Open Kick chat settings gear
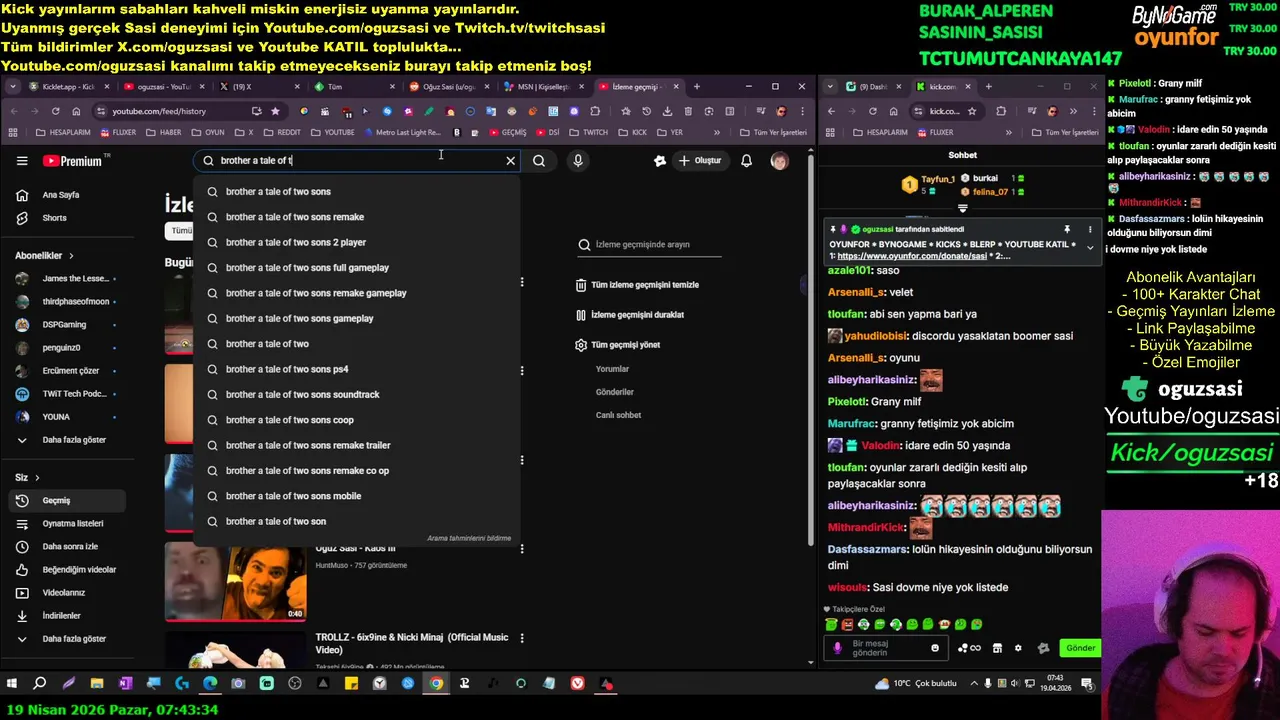The image size is (1280, 720). [x=1018, y=648]
